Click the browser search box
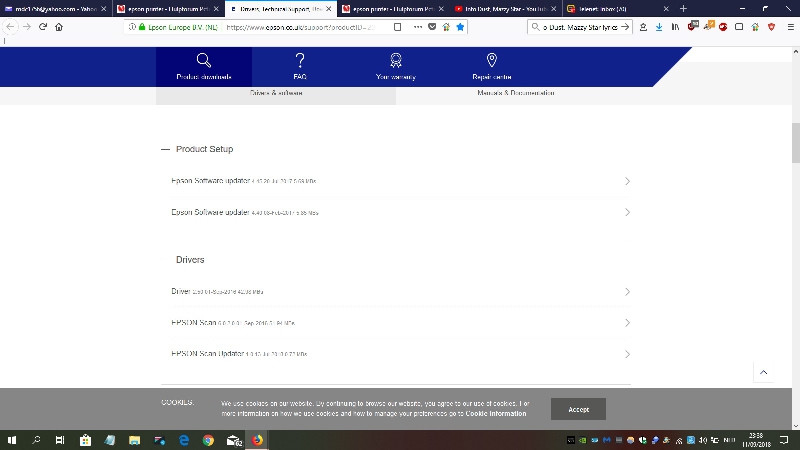The image size is (800, 450). [580, 27]
